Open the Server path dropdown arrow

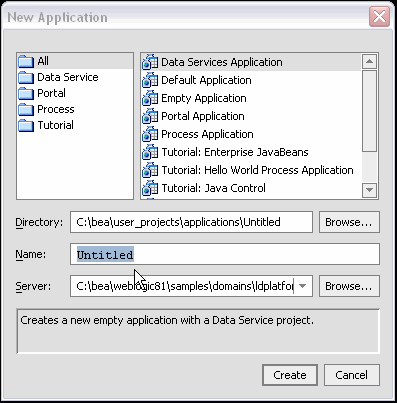(x=303, y=286)
